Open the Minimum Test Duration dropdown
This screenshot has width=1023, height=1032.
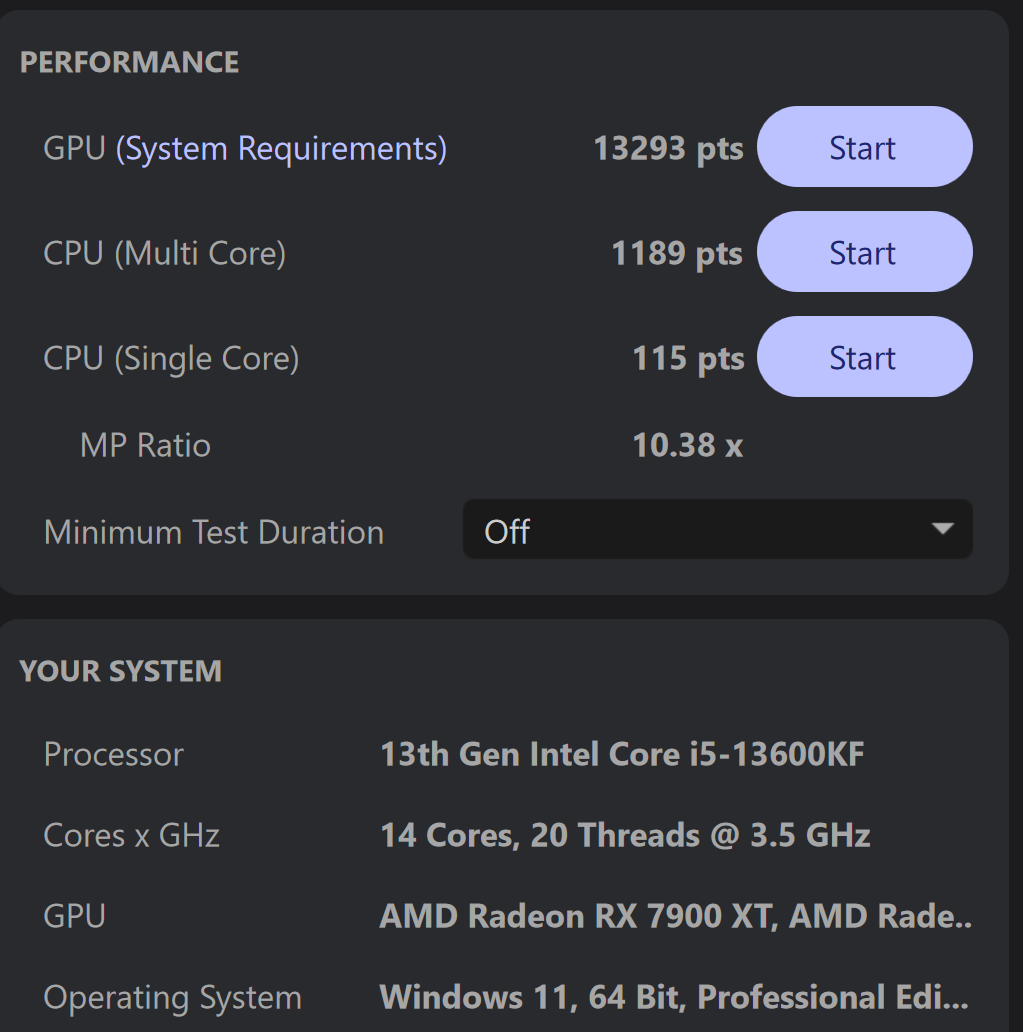point(717,531)
